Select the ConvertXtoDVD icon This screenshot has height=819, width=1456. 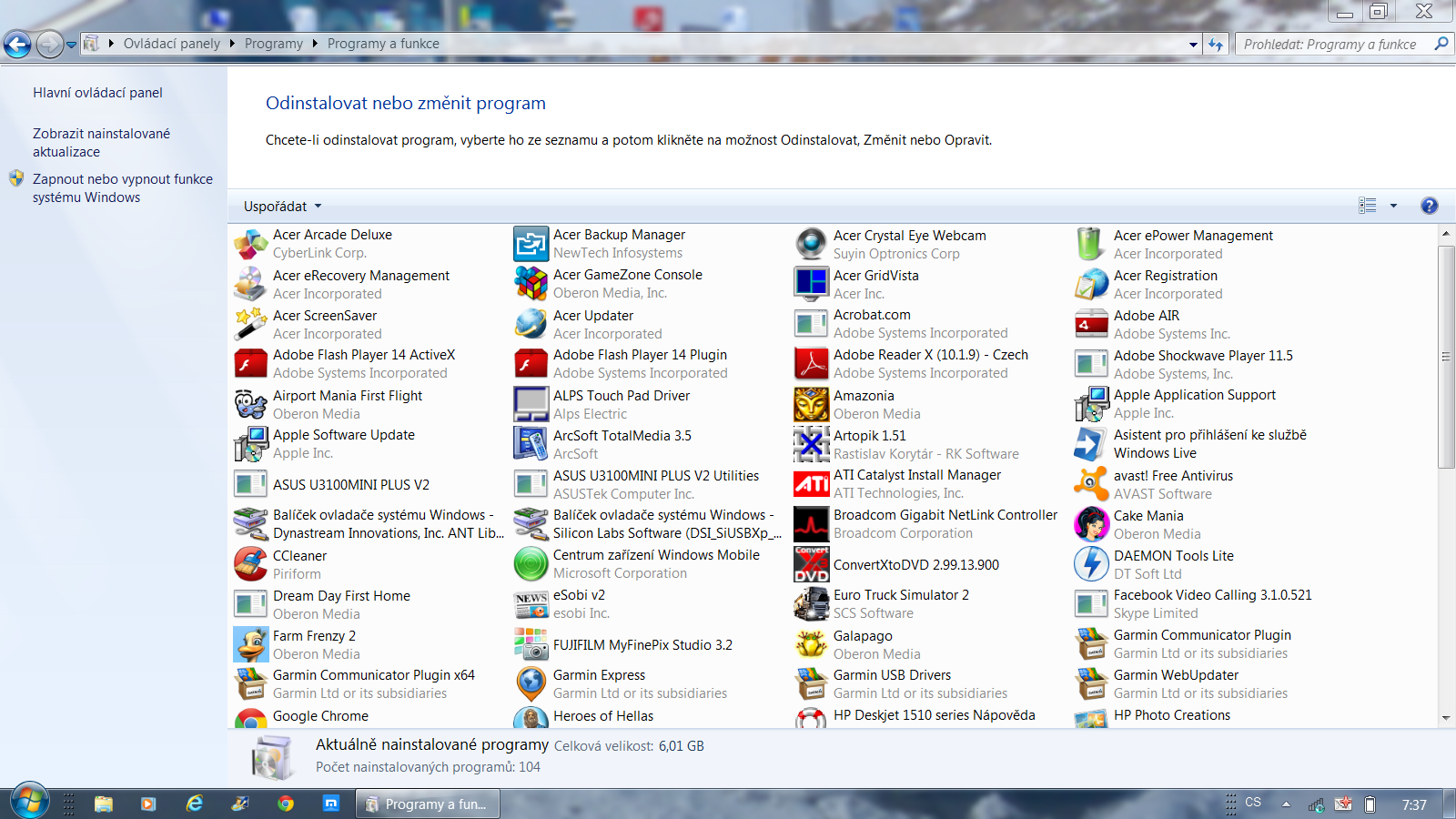pyautogui.click(x=811, y=564)
